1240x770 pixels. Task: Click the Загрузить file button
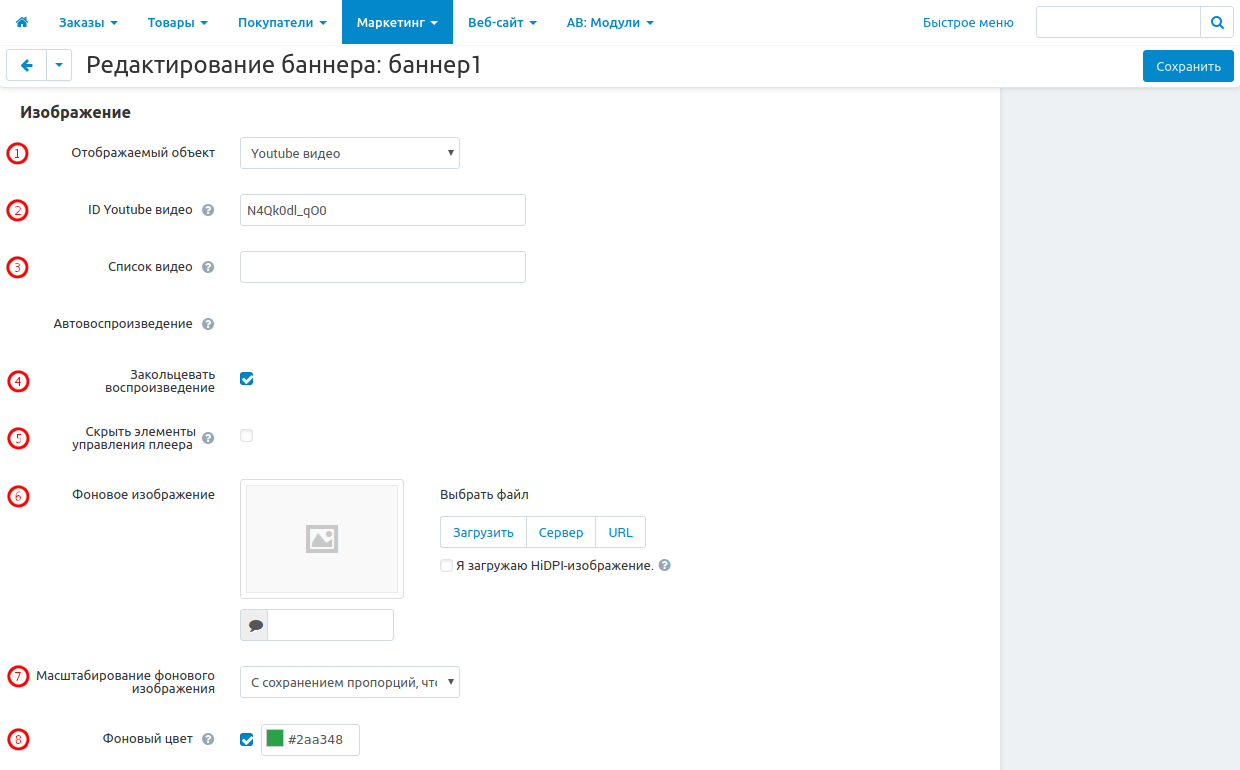point(483,533)
